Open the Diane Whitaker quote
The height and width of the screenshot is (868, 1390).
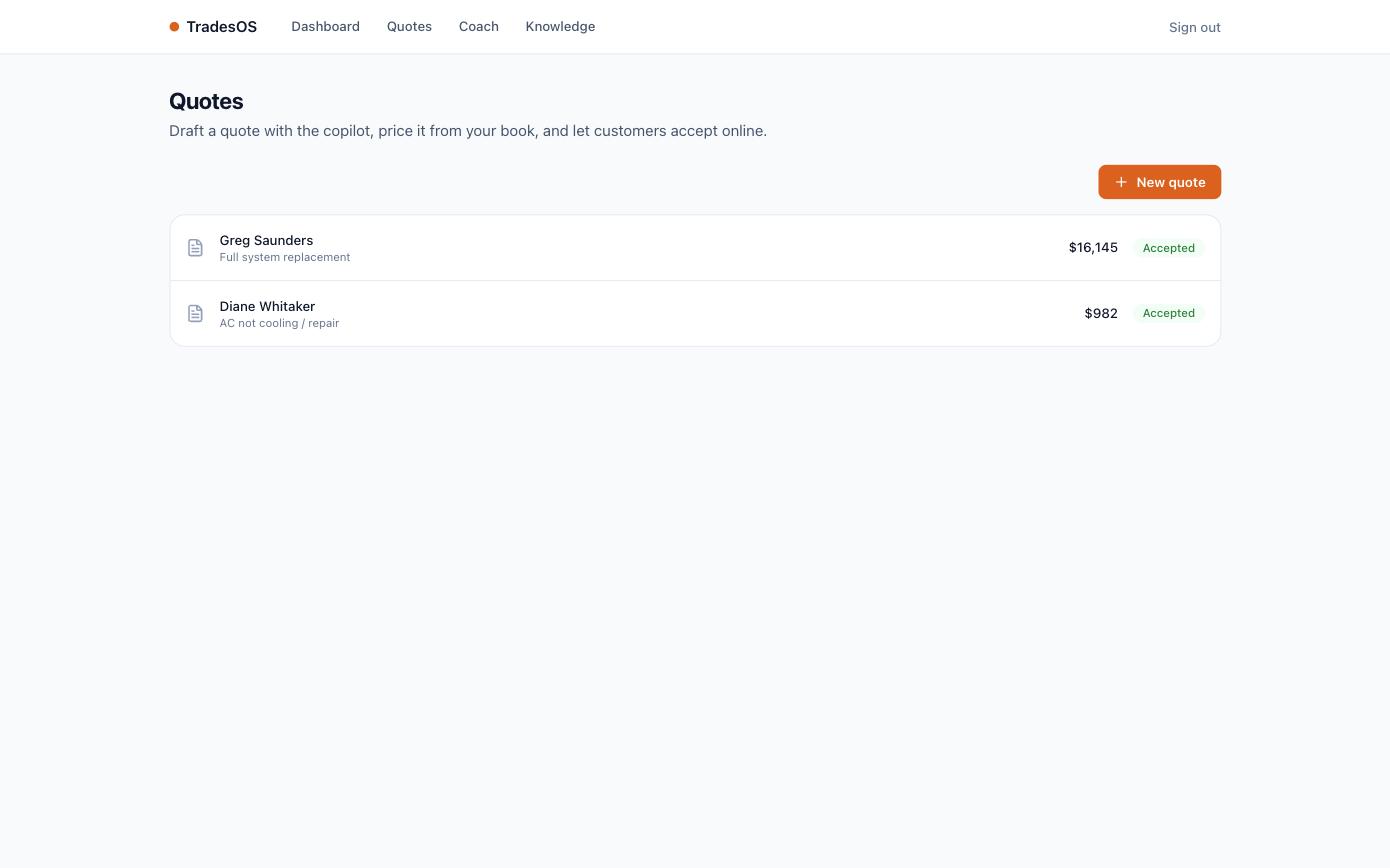click(695, 314)
